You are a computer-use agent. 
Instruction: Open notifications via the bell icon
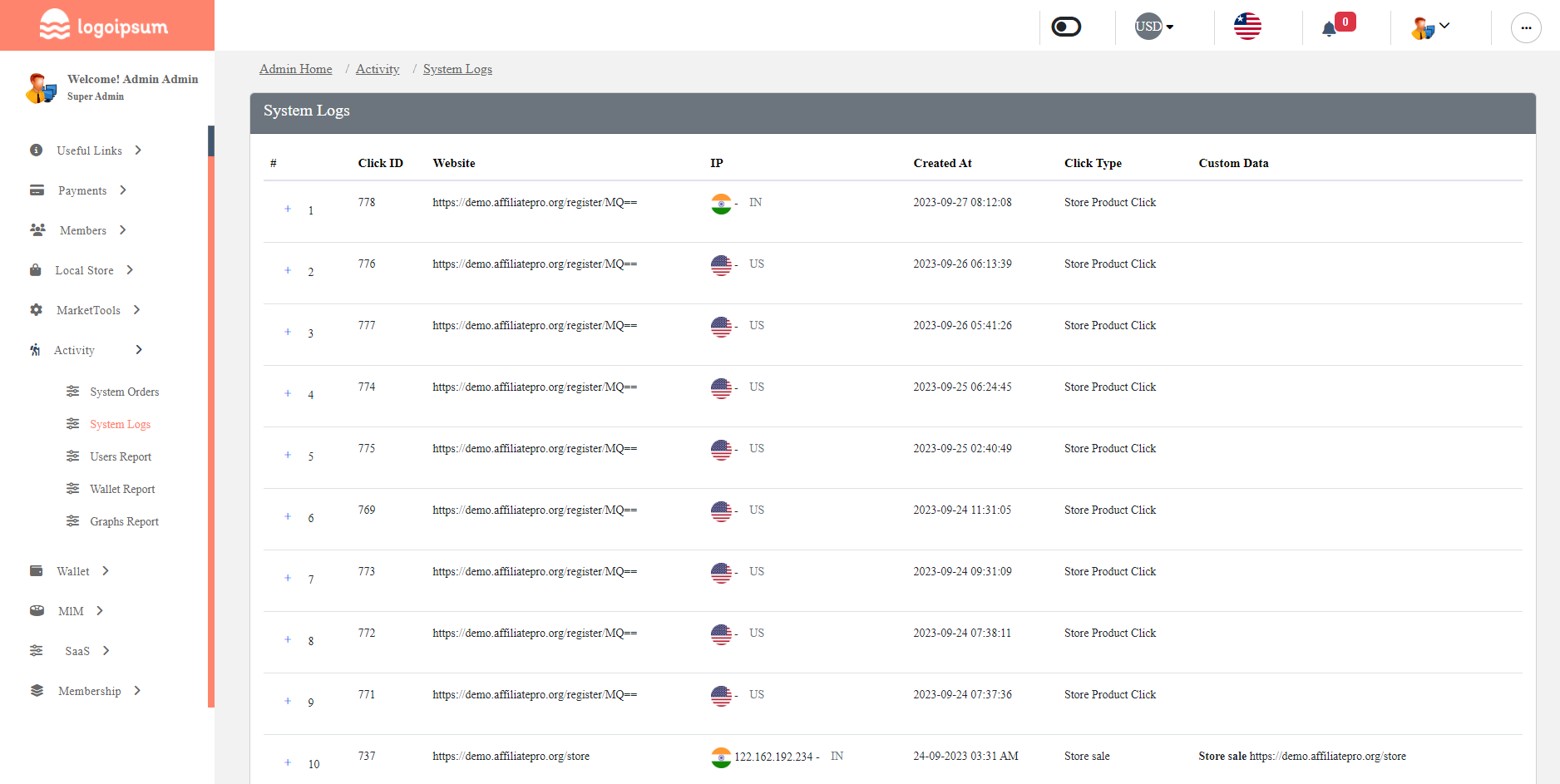click(x=1331, y=27)
